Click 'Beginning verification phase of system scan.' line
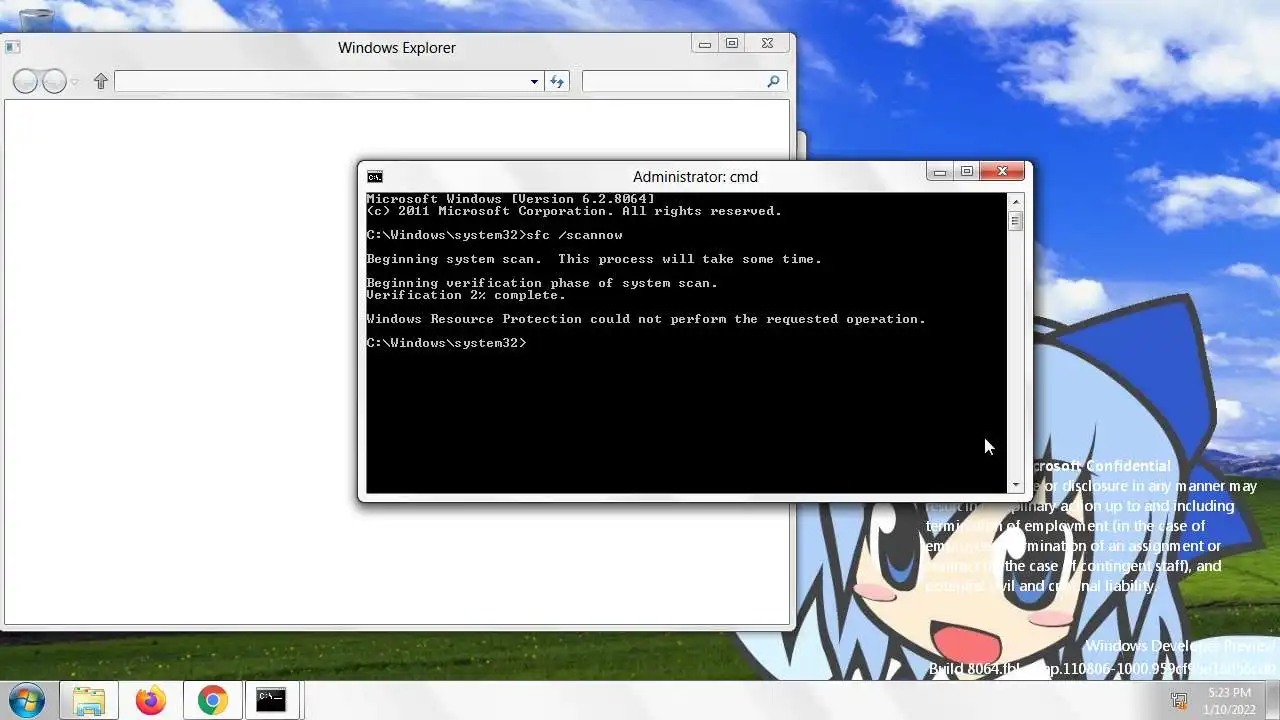 coord(542,283)
